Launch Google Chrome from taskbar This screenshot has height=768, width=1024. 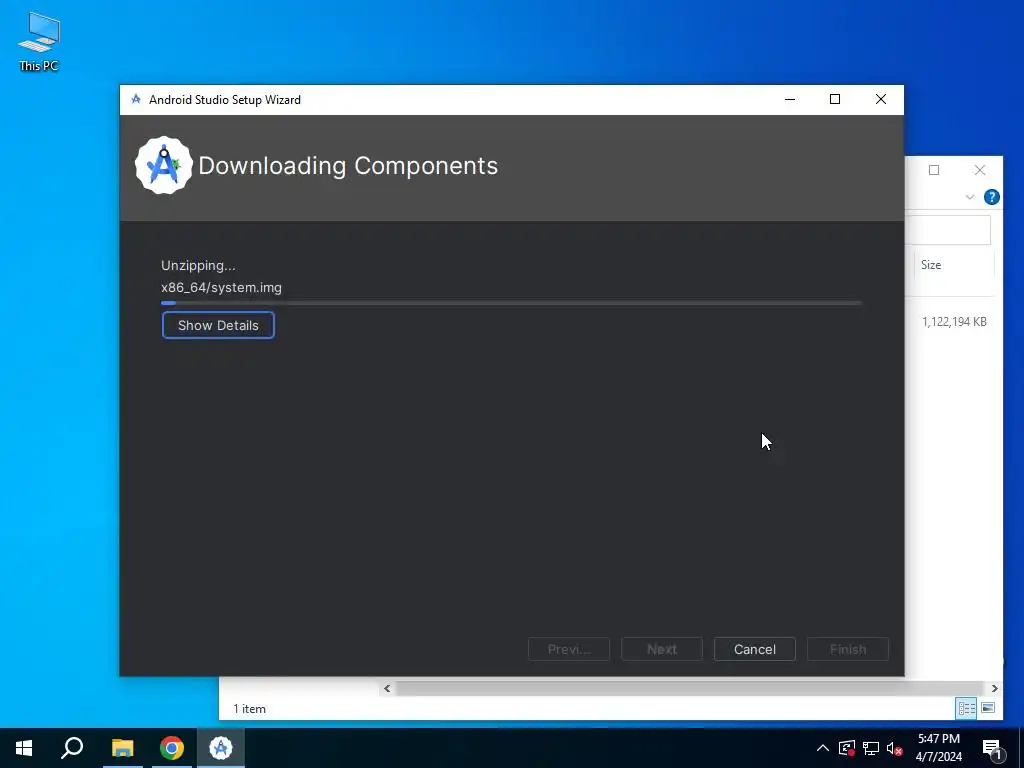coord(172,748)
